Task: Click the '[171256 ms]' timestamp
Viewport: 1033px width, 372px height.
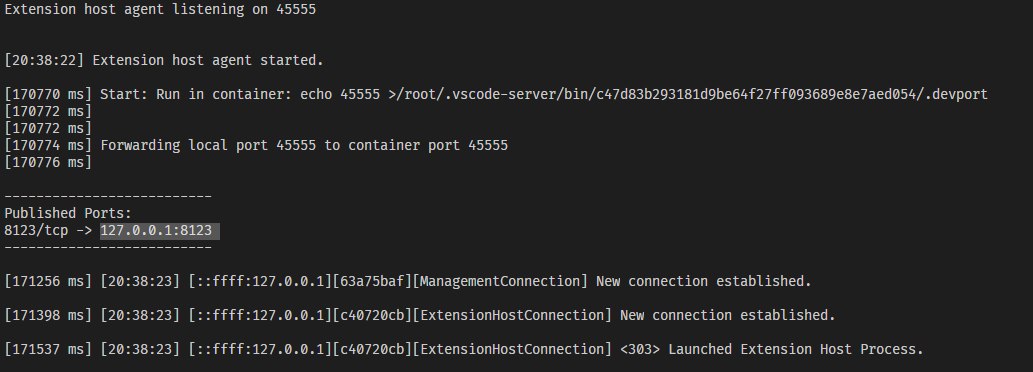Action: click(x=48, y=281)
